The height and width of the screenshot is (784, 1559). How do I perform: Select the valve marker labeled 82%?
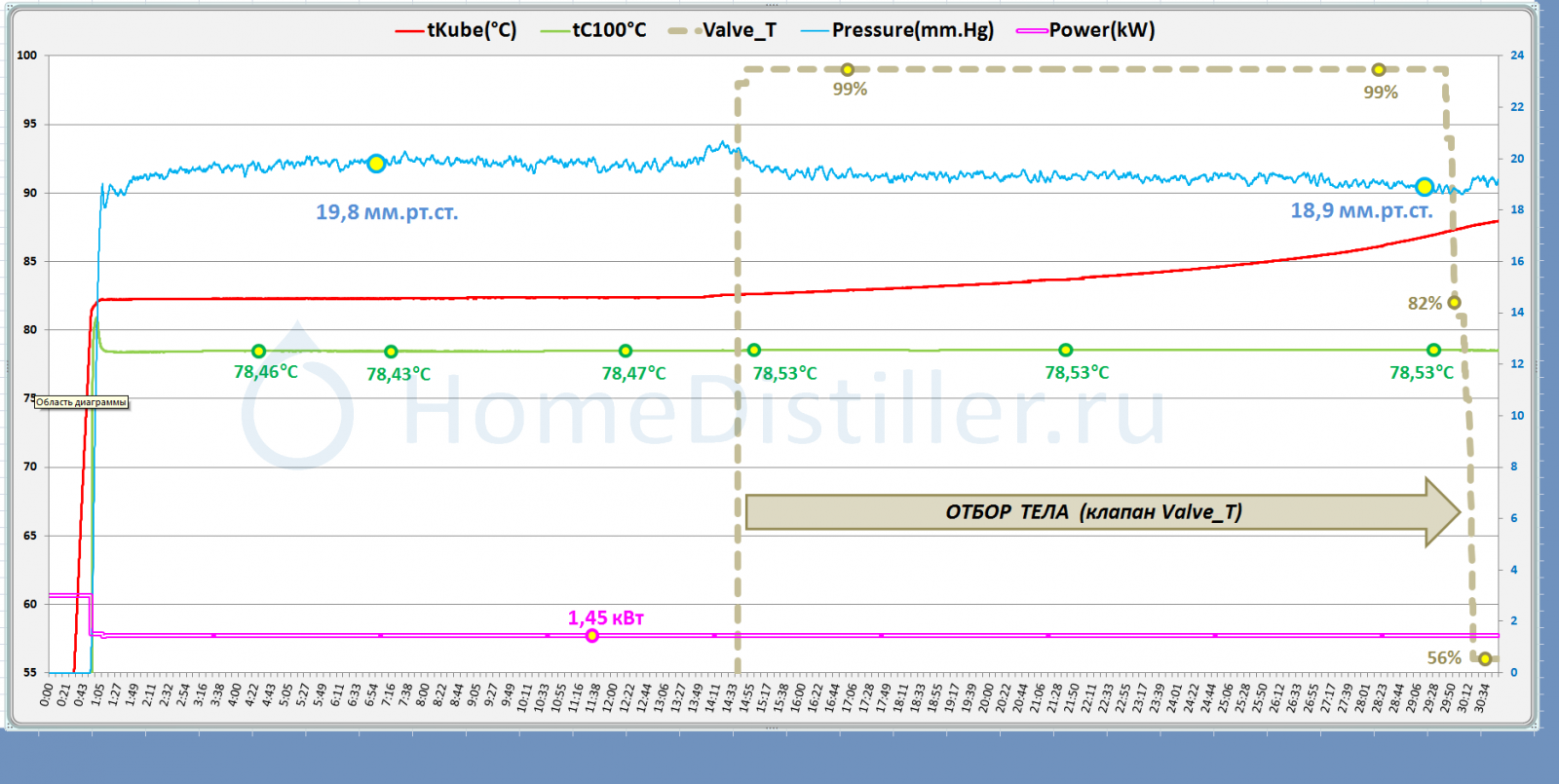coord(1454,303)
